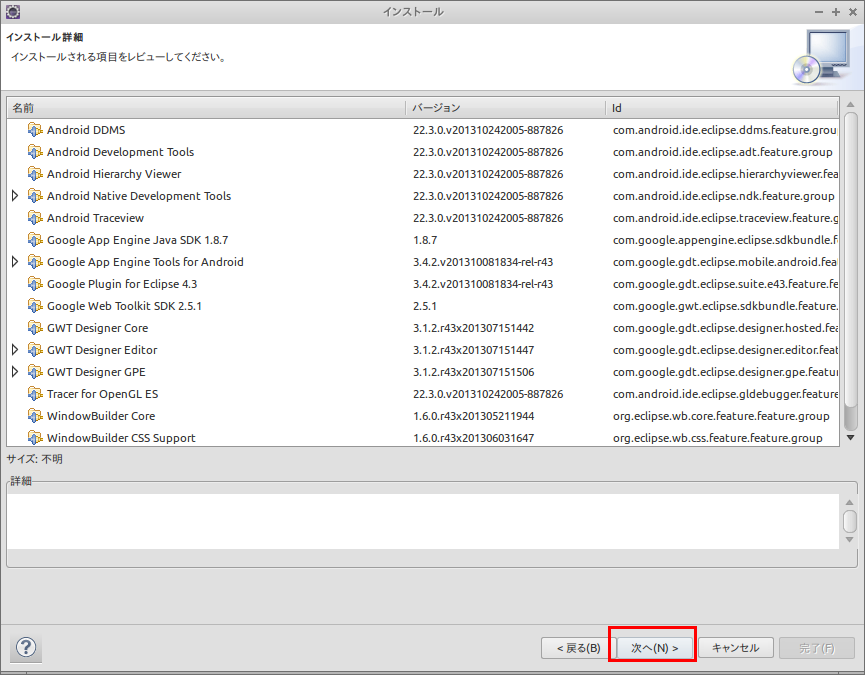Click version 3.1.2.r43x201307151506 cell
This screenshot has height=675, width=865.
coord(473,372)
